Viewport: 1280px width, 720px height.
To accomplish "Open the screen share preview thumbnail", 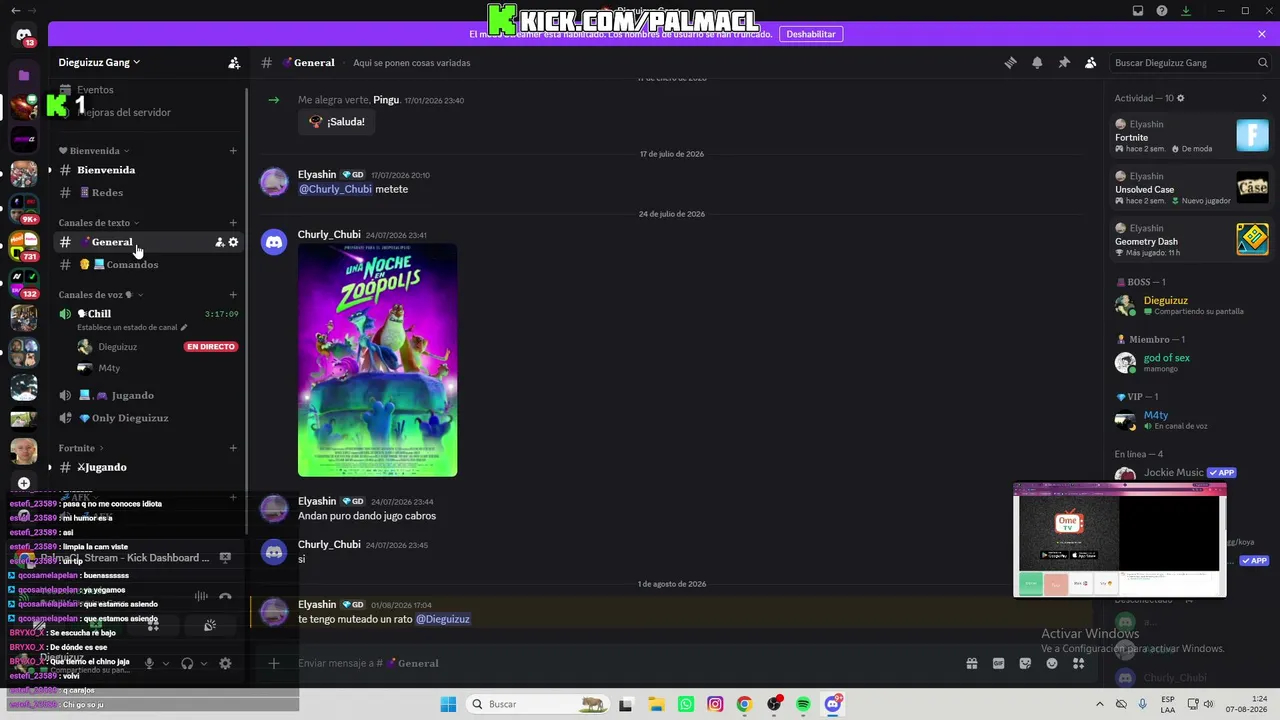I will [x=1120, y=540].
